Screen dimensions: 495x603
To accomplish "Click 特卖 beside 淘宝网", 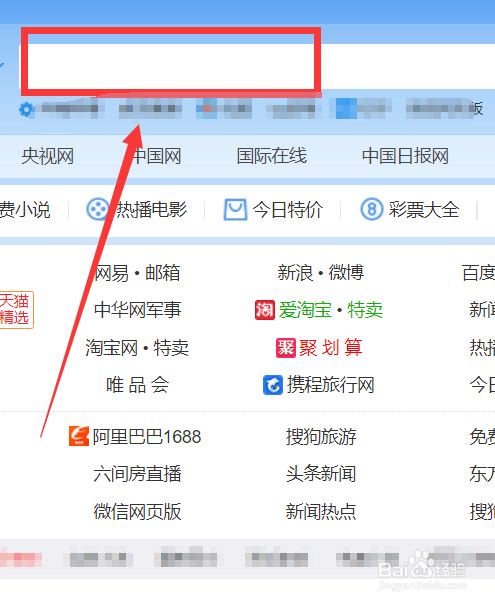I will point(172,348).
